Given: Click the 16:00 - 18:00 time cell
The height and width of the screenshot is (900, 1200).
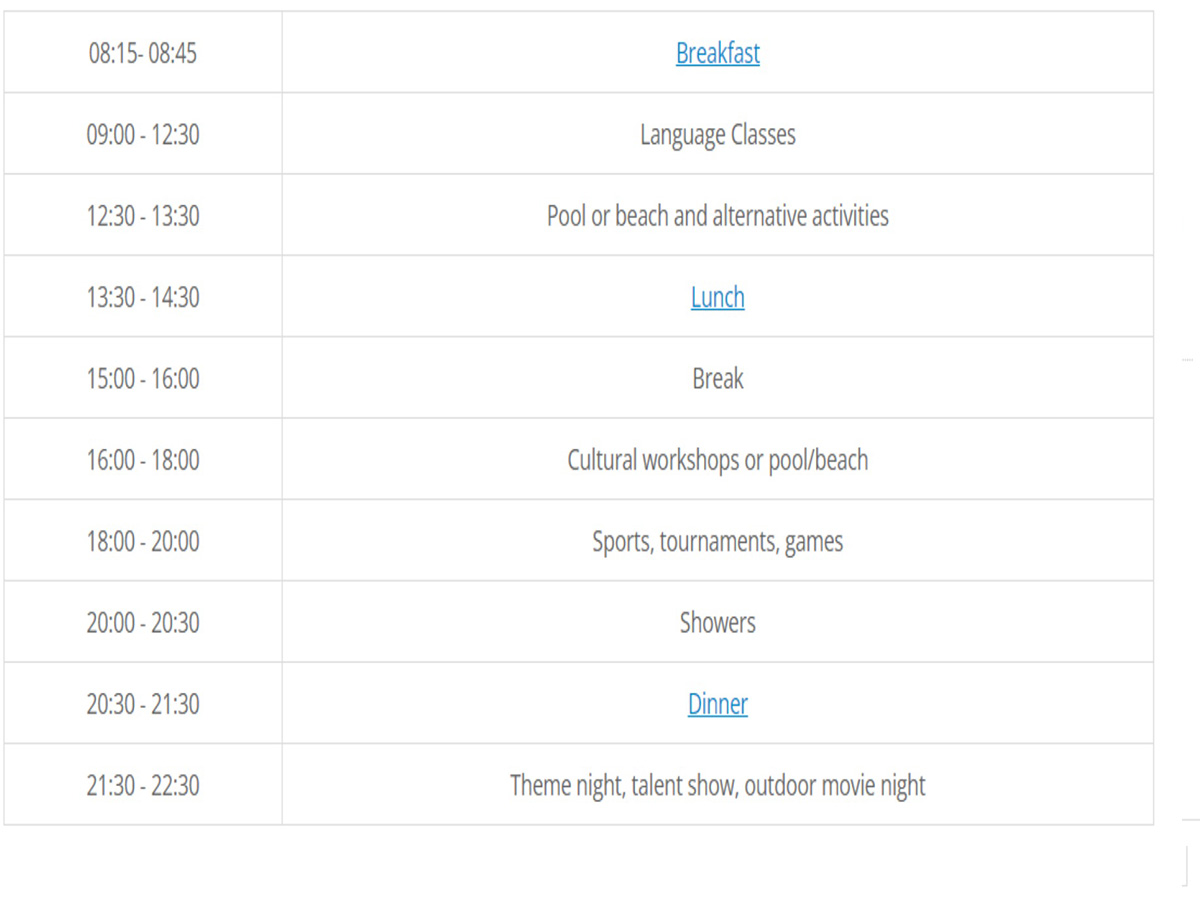Looking at the screenshot, I should click(x=143, y=460).
